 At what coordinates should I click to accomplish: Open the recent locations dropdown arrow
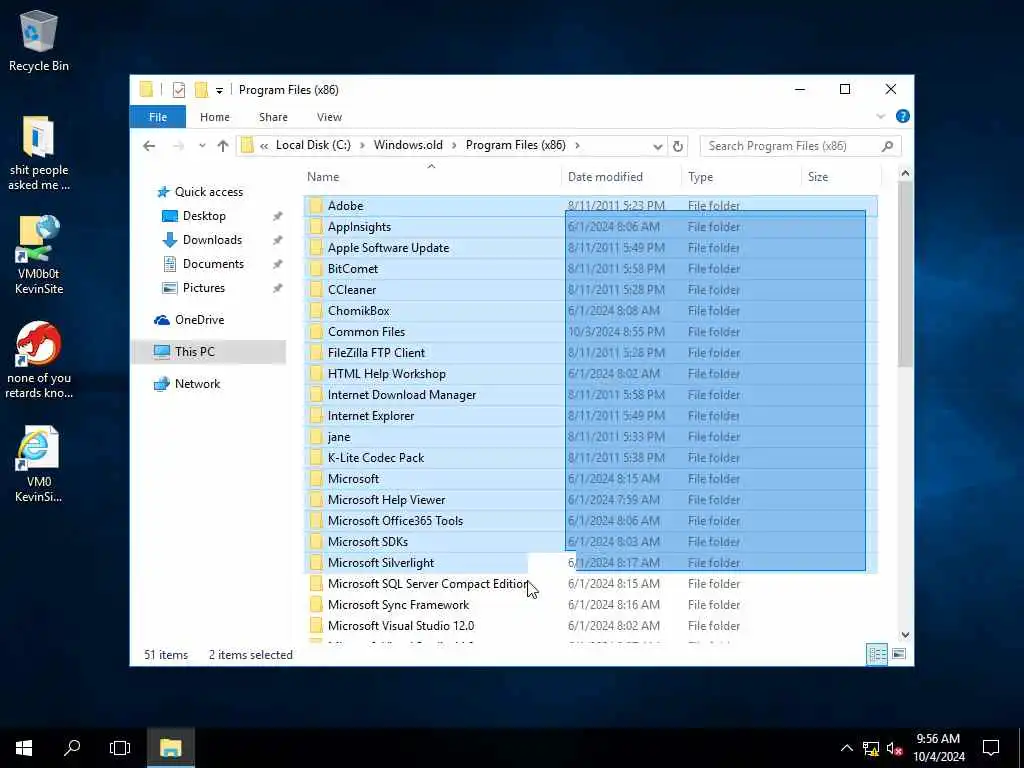point(202,146)
